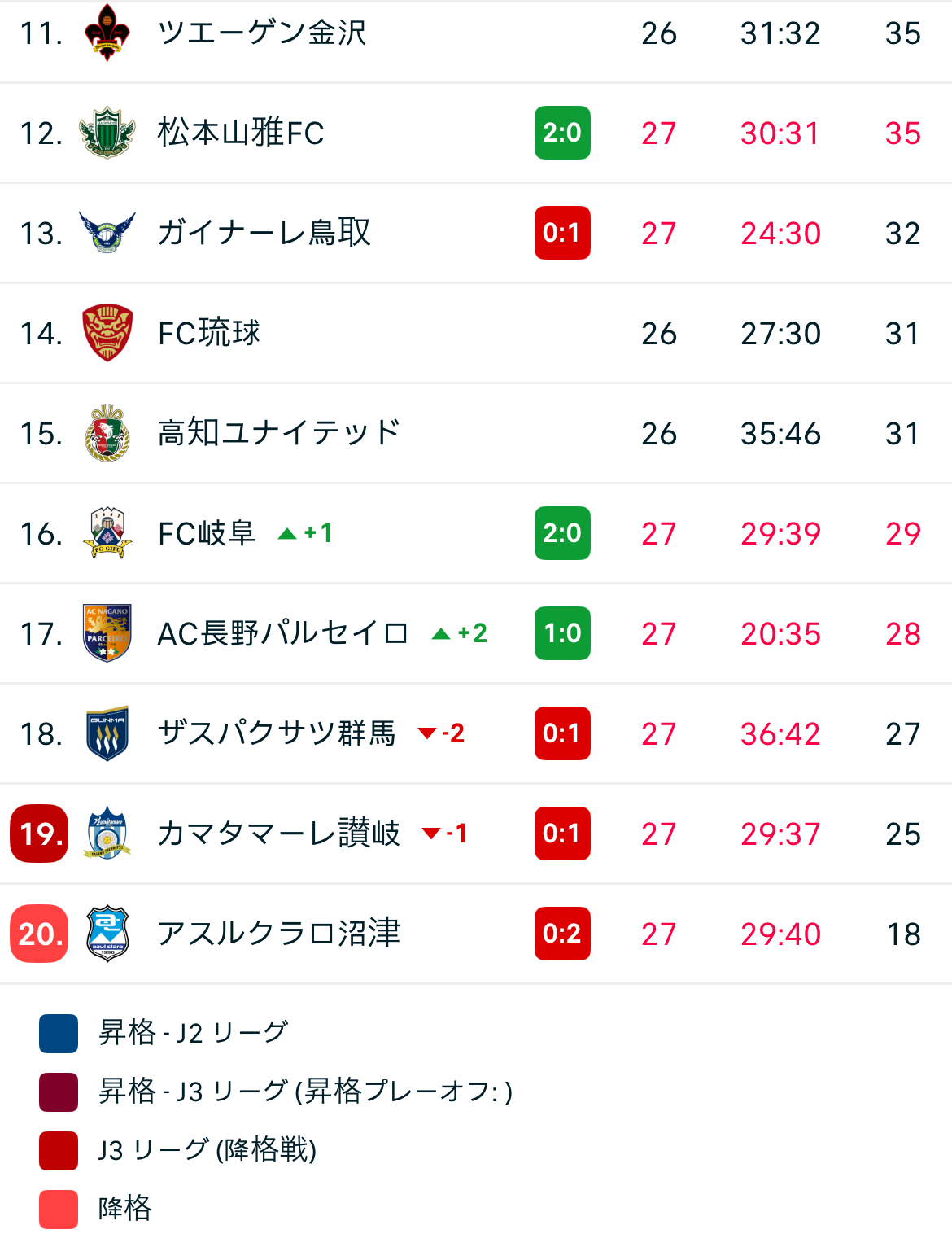
Task: Open ガイナーレ鳥取's 0:1 live score badge
Action: [x=562, y=233]
